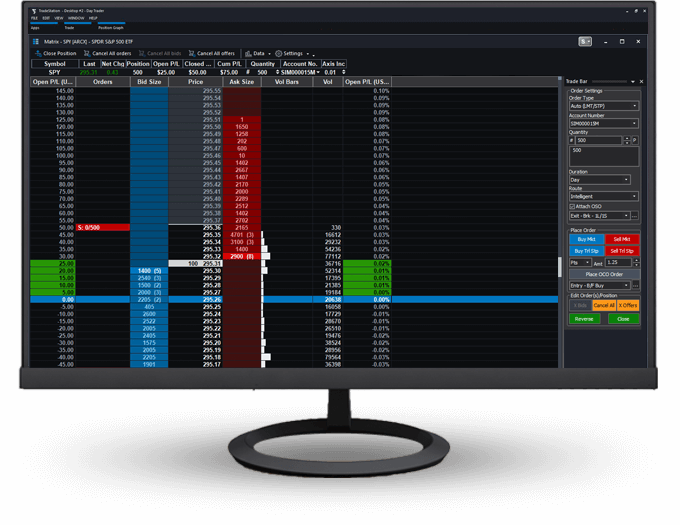680x525 pixels.
Task: Click the Trade Bar quantity stepper arrows
Action: coord(627,140)
